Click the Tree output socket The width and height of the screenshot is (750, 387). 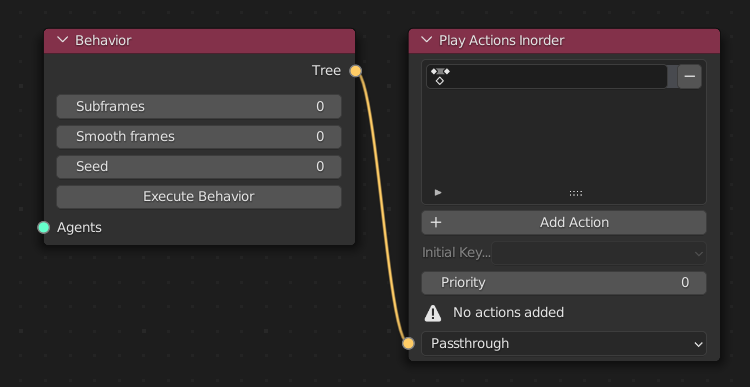[x=355, y=71]
